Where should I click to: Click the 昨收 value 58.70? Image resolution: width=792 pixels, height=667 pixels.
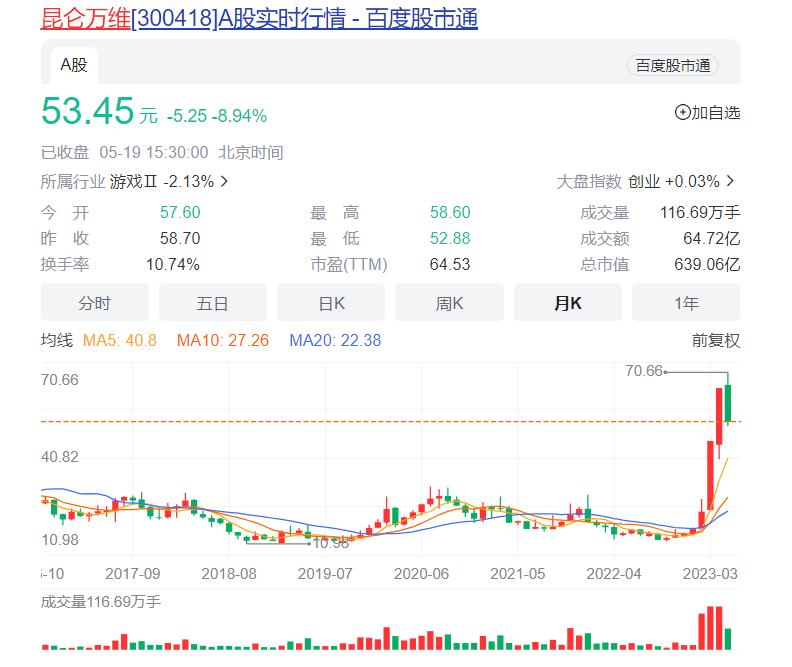tap(180, 238)
